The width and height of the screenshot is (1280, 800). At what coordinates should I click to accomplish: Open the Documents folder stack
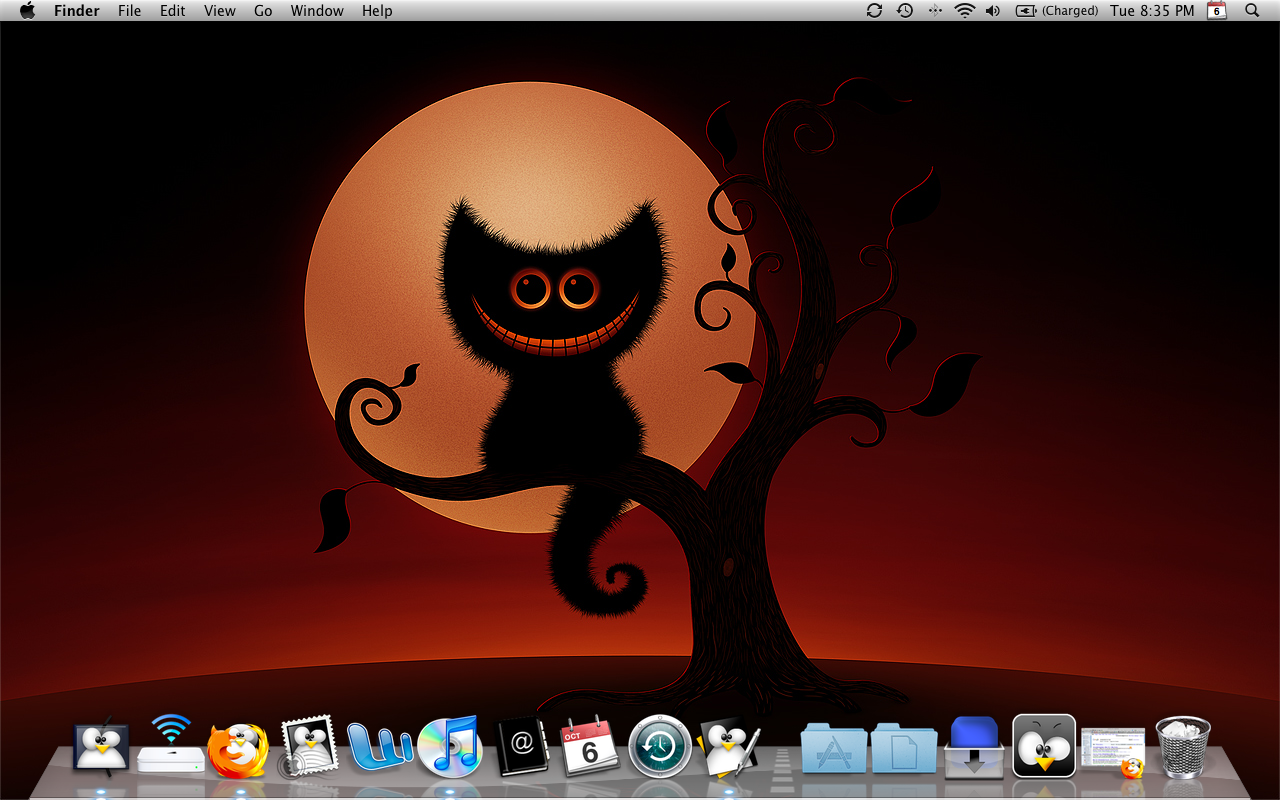pos(903,748)
